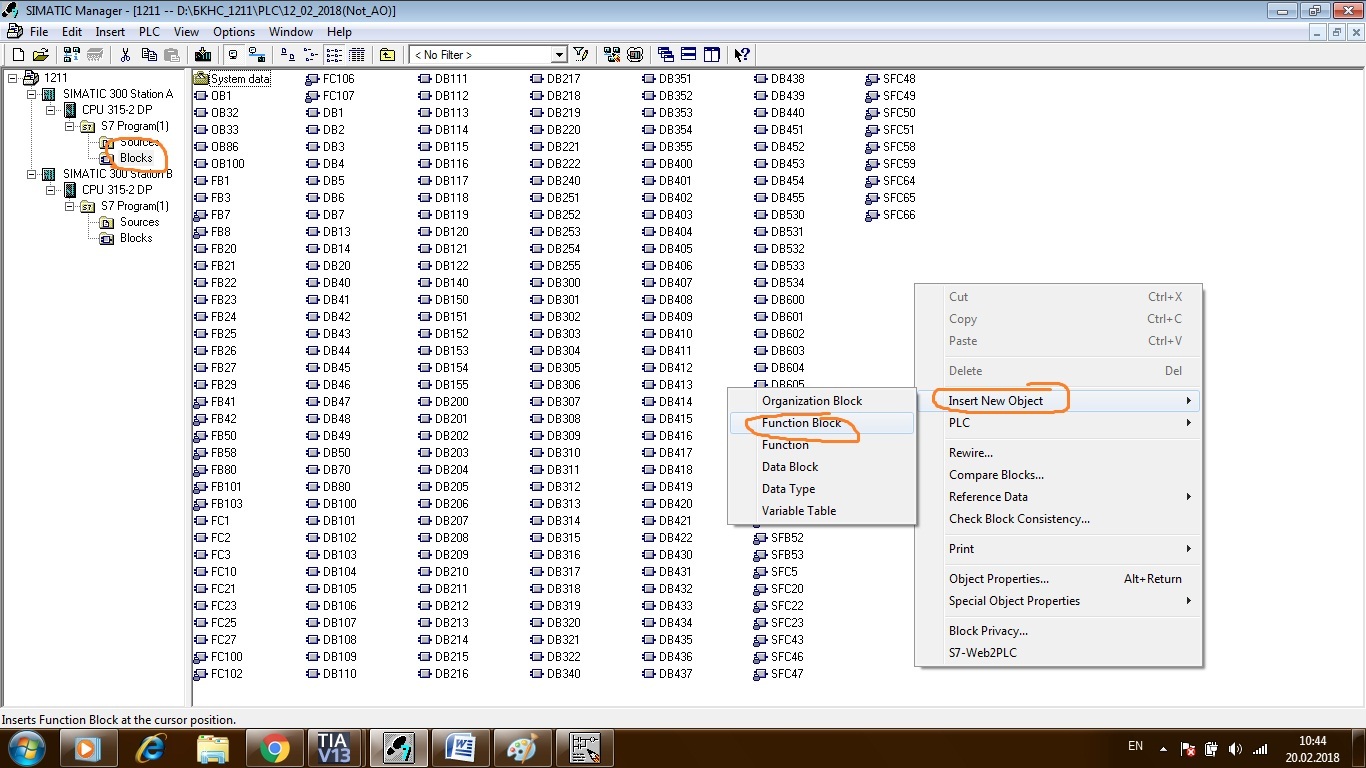Screen dimensions: 1366x768
Task: Click the Up One Level folder icon
Action: coord(387,55)
